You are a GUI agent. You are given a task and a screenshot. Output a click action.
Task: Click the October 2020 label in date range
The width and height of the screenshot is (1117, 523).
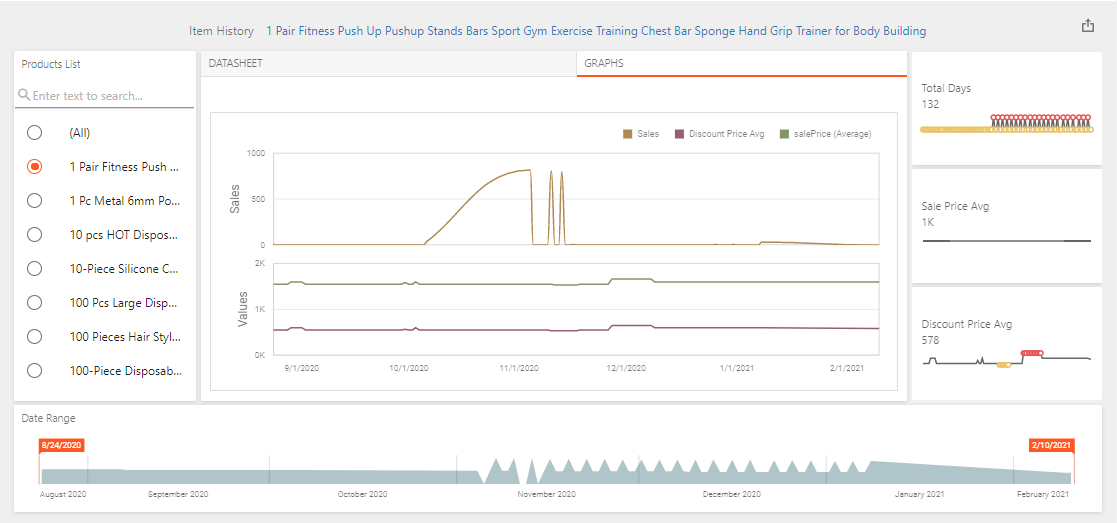click(363, 494)
